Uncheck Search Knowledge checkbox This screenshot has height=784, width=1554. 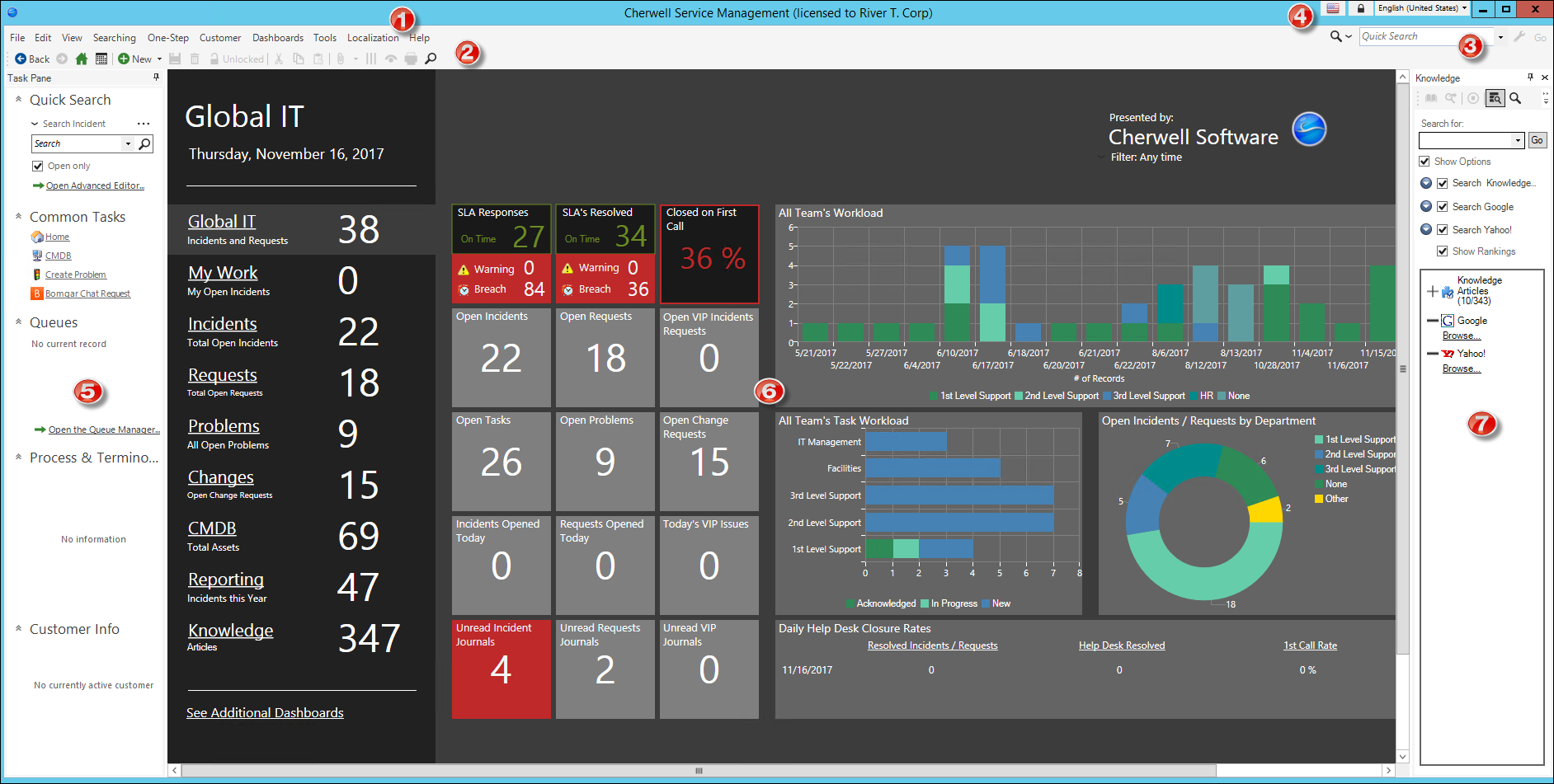click(1443, 183)
